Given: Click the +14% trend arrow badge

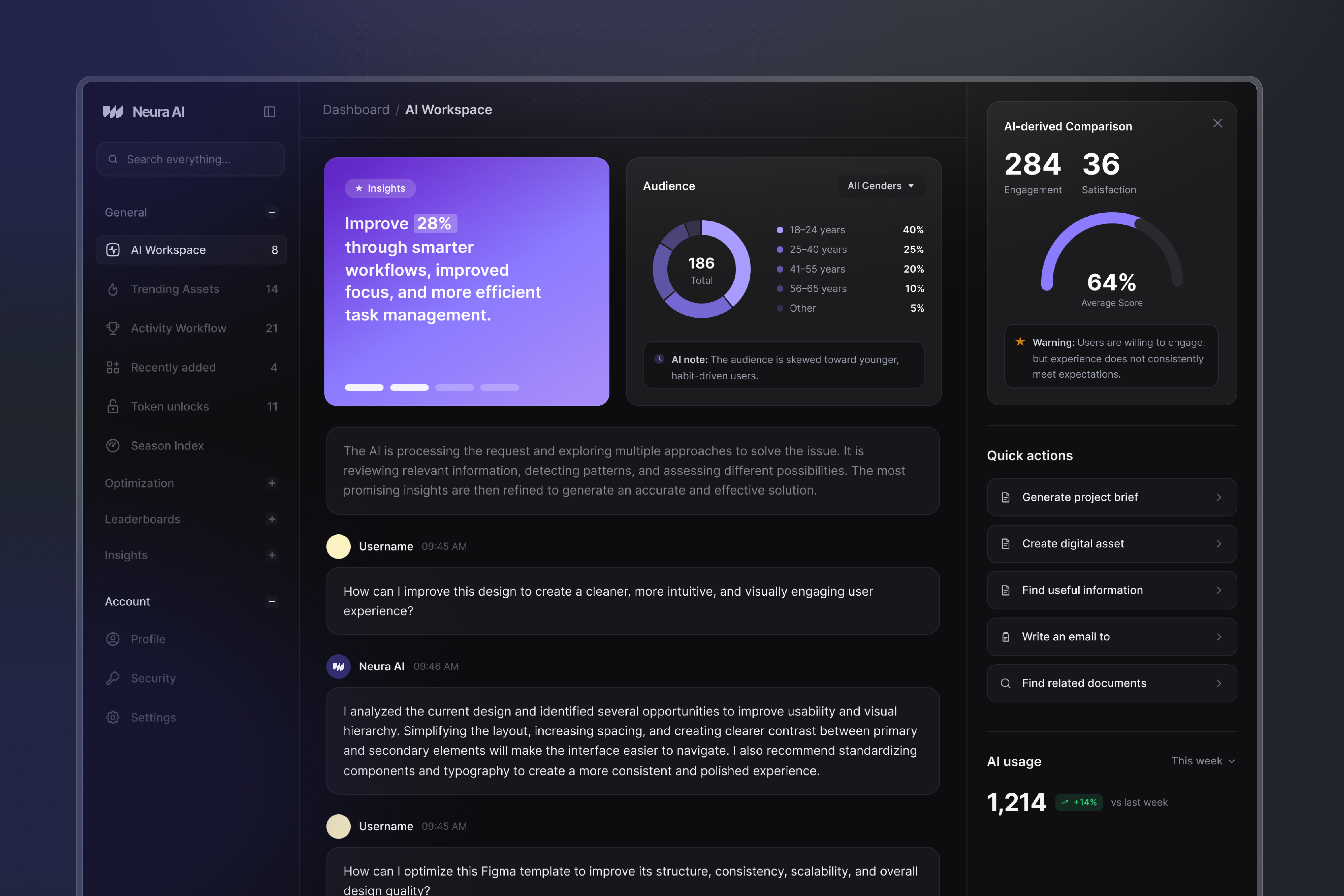Looking at the screenshot, I should (1079, 802).
